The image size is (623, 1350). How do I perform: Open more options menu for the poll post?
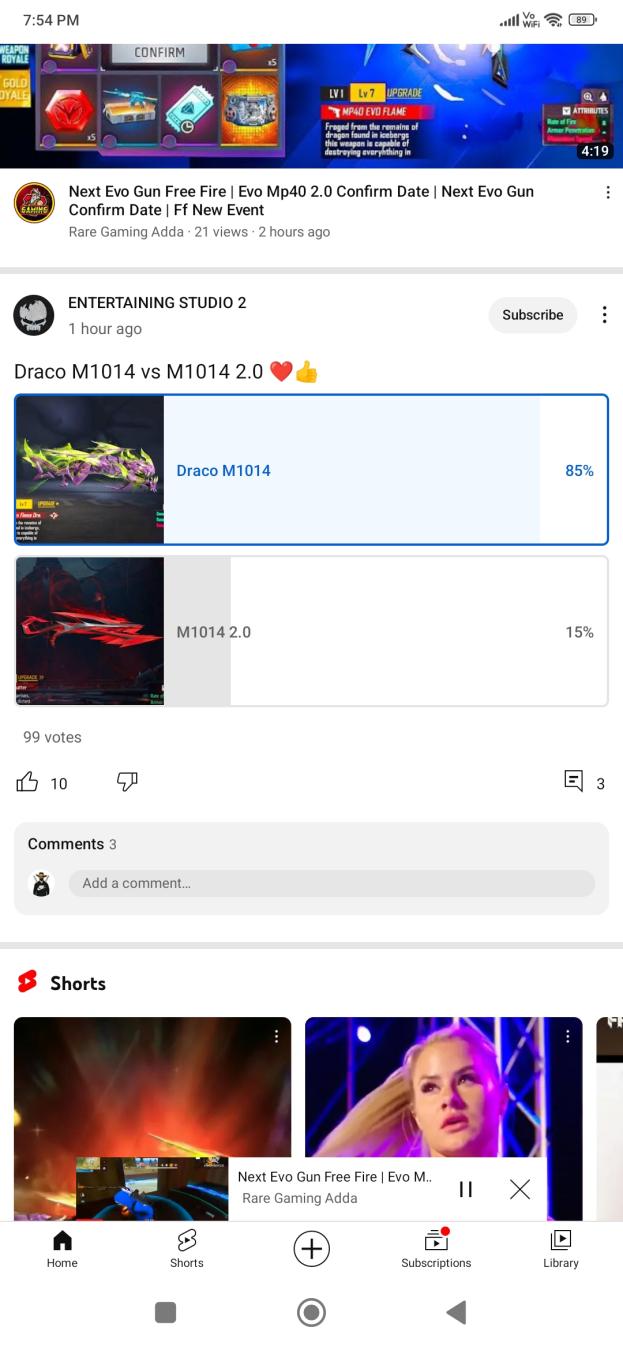(x=604, y=315)
